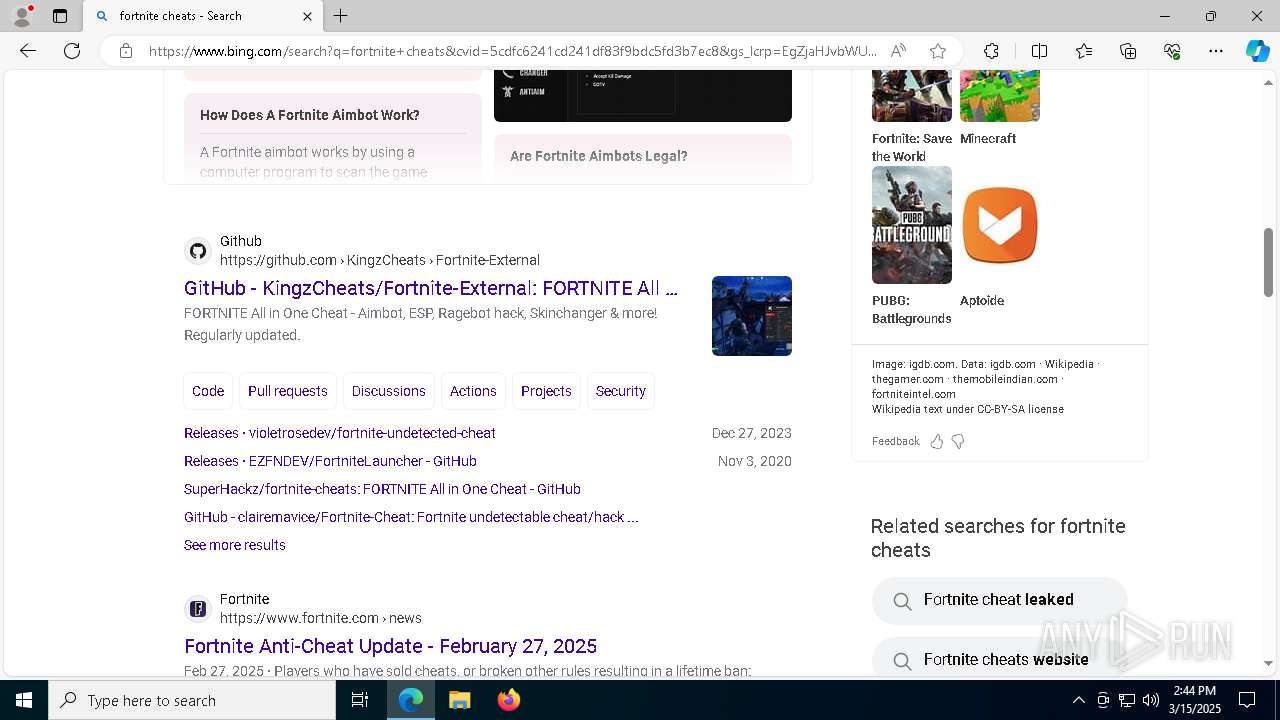
Task: Open Read aloud icon in address bar
Action: 898,51
